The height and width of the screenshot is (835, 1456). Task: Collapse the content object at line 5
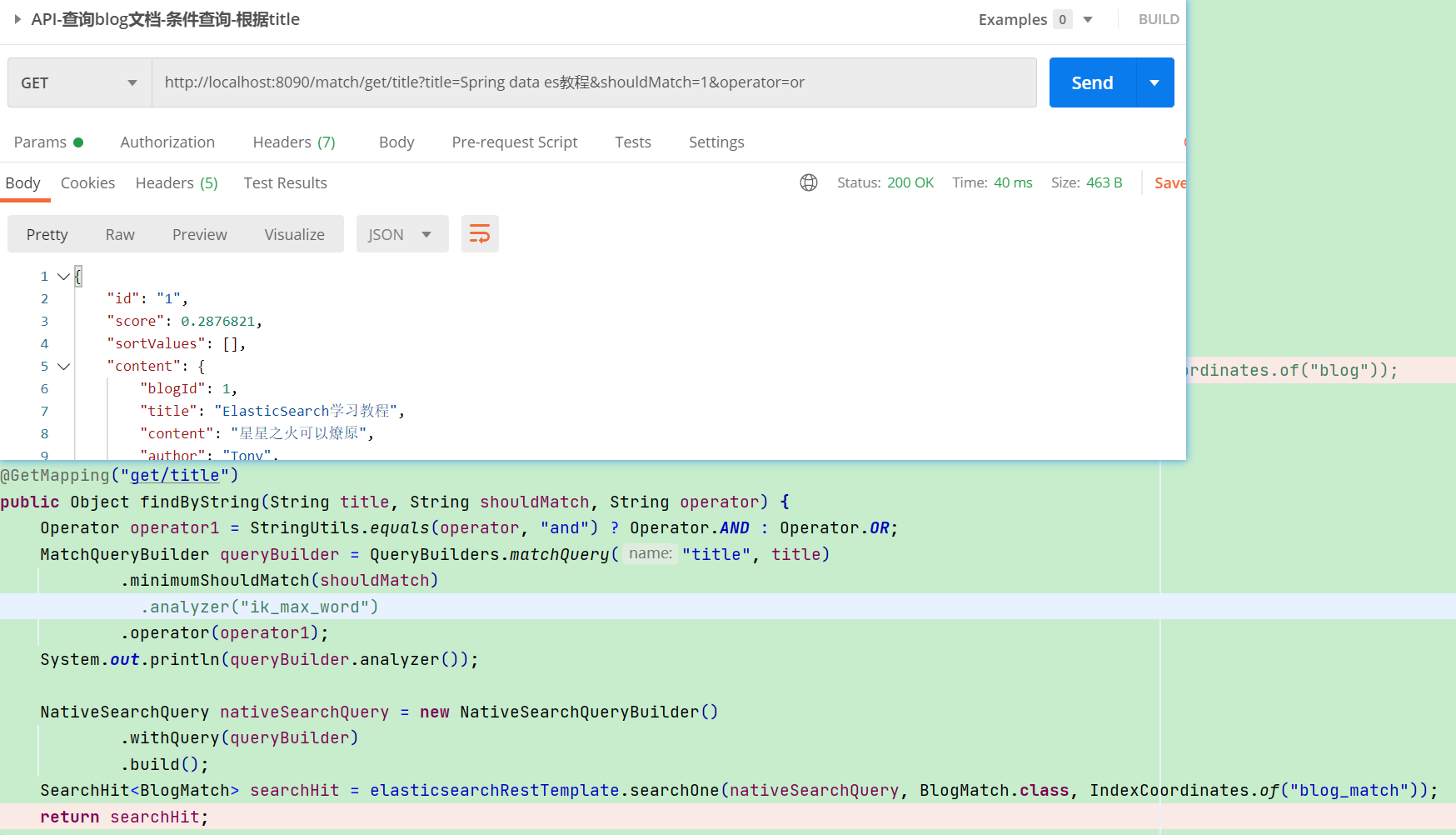63,366
